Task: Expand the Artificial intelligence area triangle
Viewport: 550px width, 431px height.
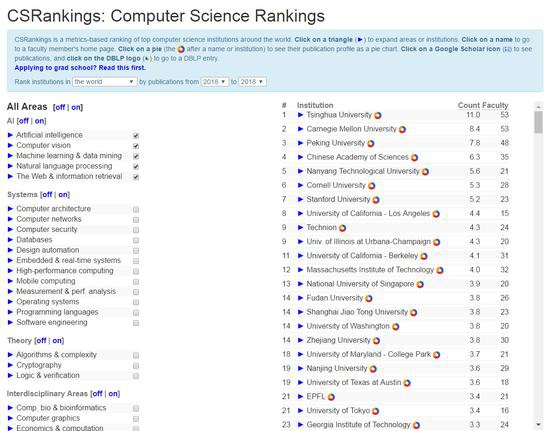Action: (x=10, y=135)
